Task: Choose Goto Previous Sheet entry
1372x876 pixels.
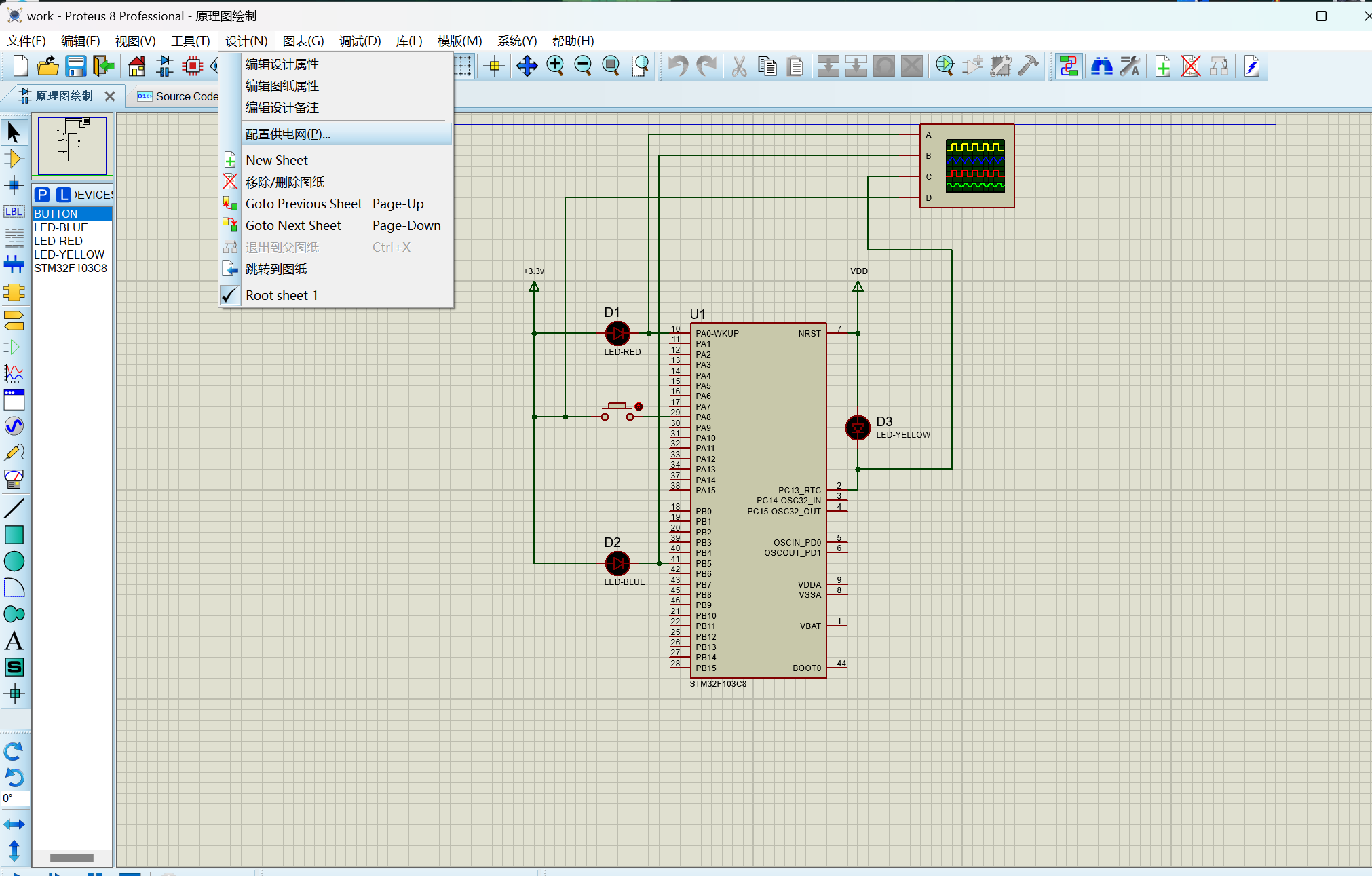Action: [337, 204]
